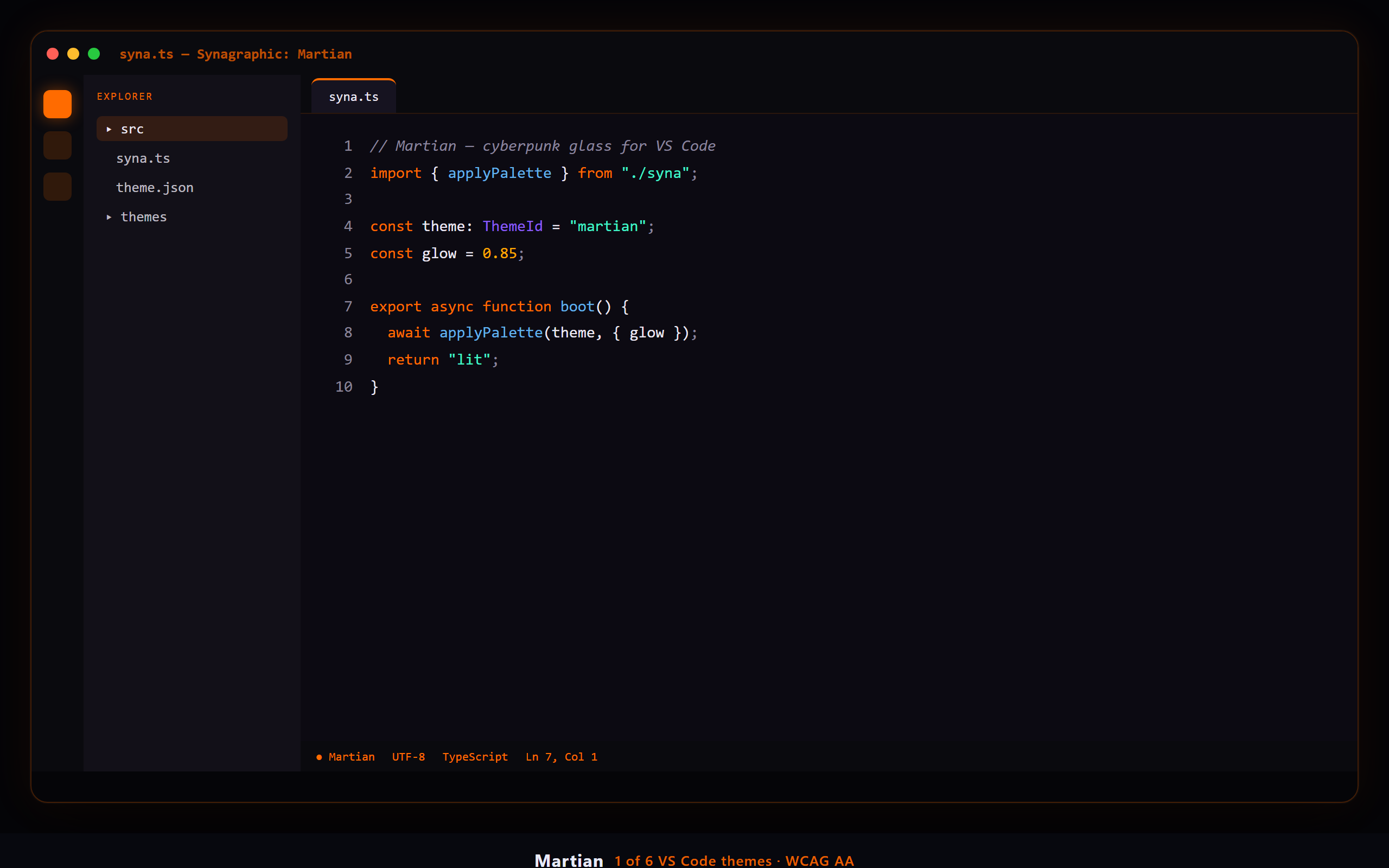Image resolution: width=1389 pixels, height=868 pixels.
Task: Click the red close window button
Action: tap(53, 54)
